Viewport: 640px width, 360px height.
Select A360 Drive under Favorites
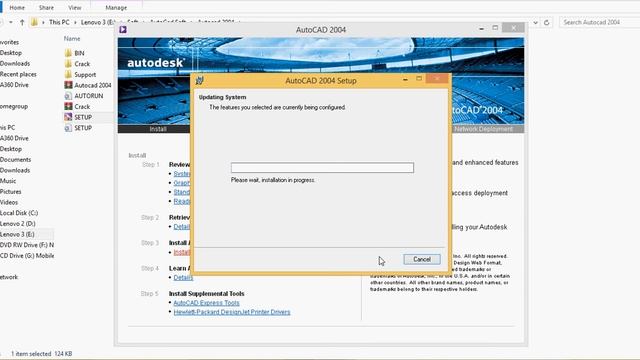tap(14, 84)
